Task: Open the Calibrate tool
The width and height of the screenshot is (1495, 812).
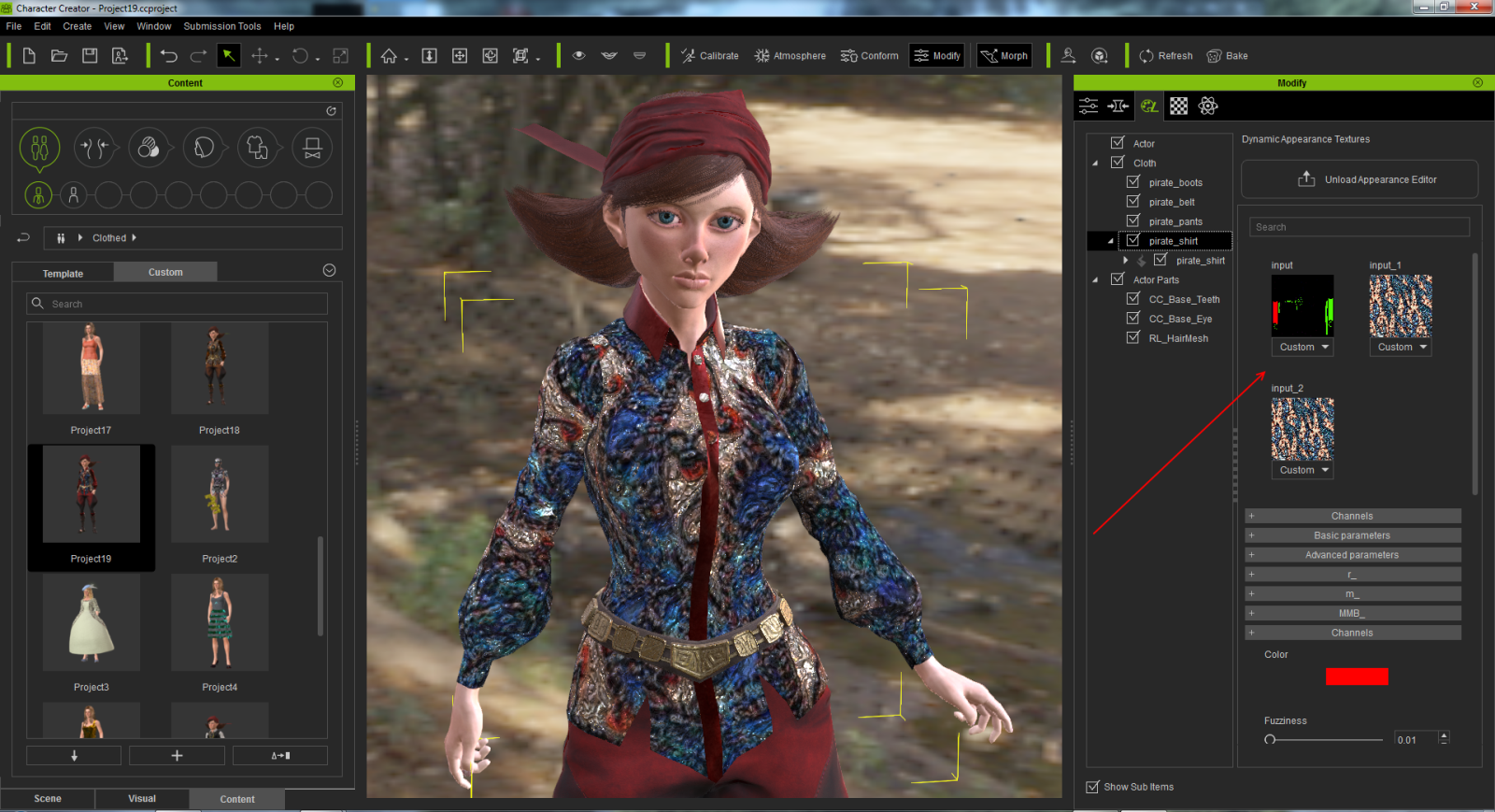Action: [710, 56]
